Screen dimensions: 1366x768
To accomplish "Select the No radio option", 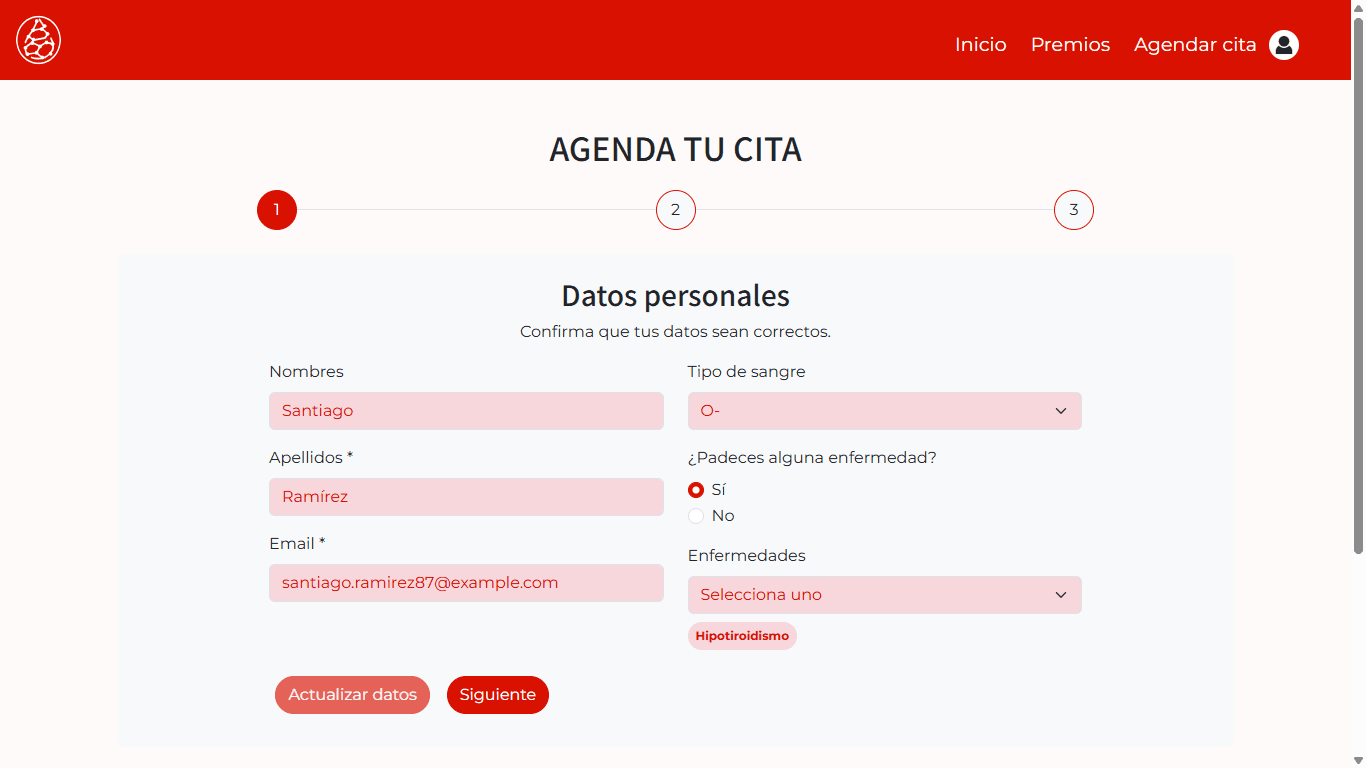I will 696,516.
